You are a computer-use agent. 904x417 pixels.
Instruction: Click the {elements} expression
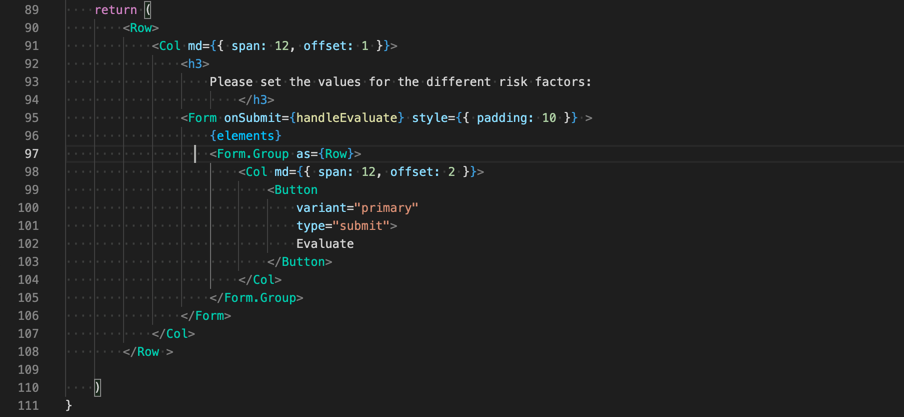245,136
